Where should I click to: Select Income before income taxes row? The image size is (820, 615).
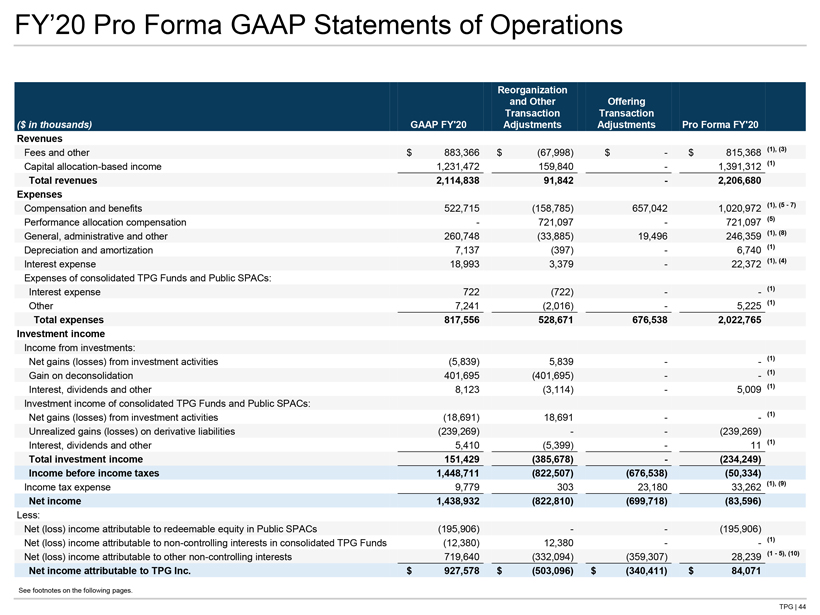click(410, 473)
